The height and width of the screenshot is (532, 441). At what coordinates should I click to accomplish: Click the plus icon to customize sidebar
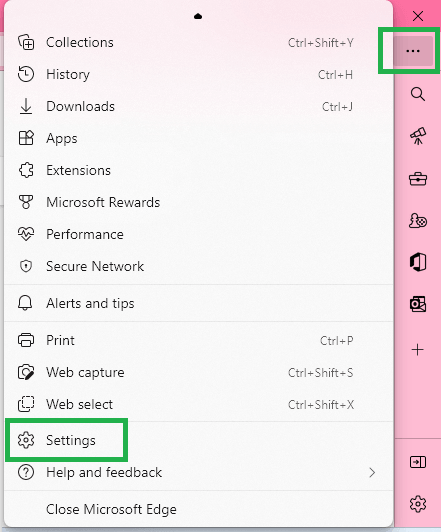[x=418, y=349]
